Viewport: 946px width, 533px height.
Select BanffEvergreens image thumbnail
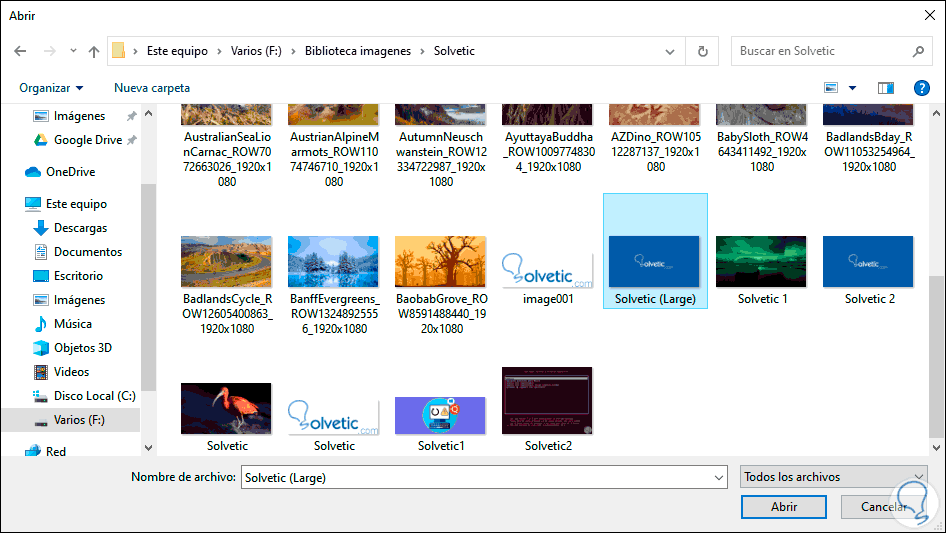click(333, 261)
